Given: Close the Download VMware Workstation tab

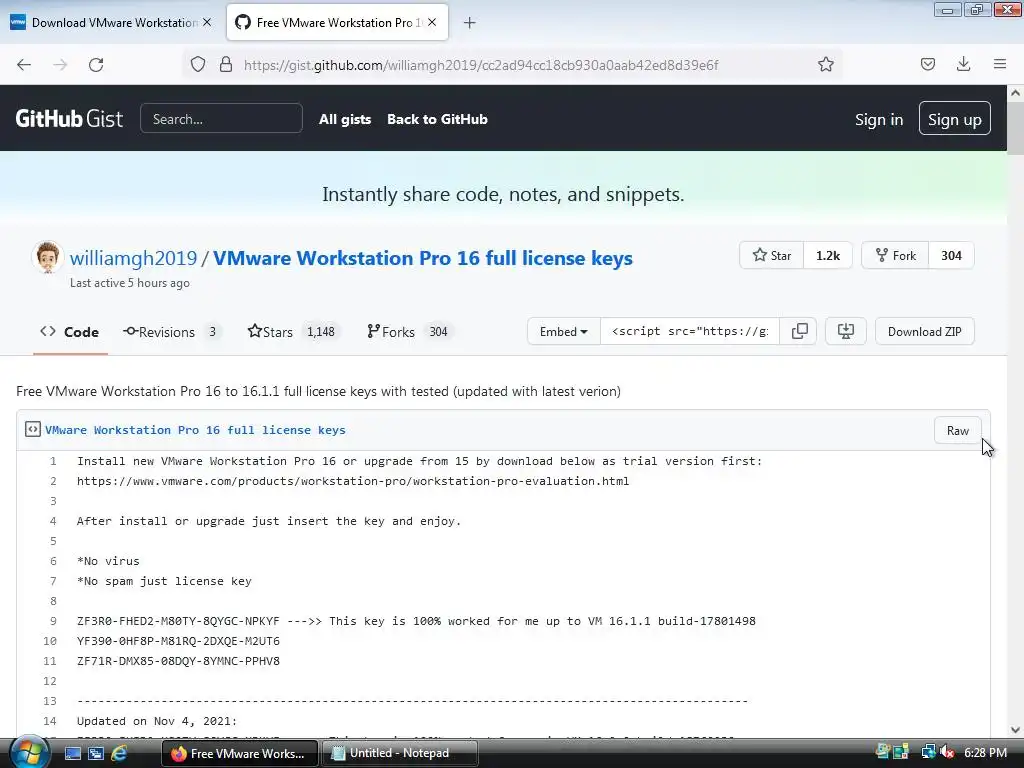Looking at the screenshot, I should pyautogui.click(x=207, y=22).
